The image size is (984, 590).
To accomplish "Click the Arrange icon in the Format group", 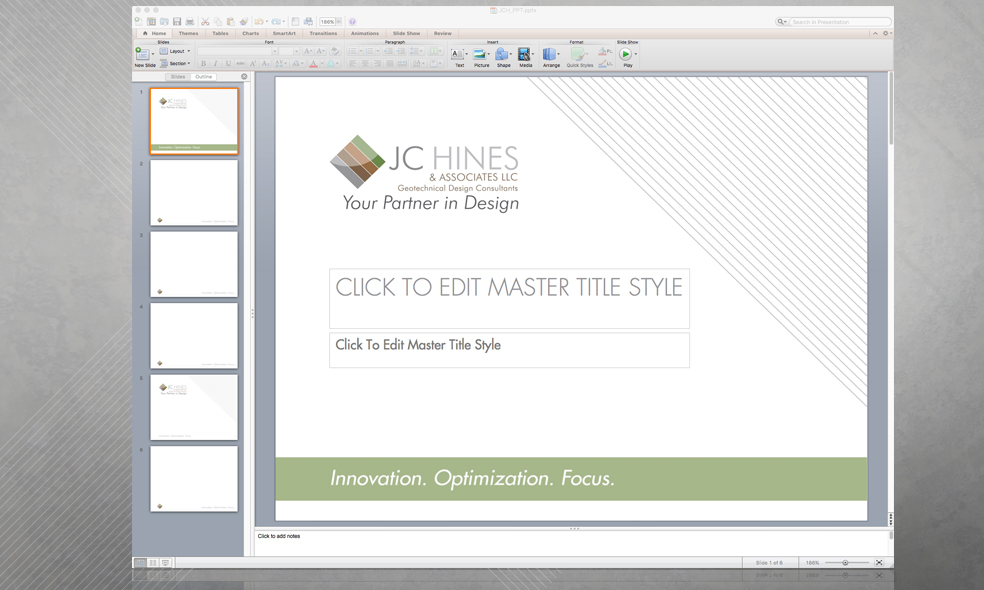I will pos(550,55).
